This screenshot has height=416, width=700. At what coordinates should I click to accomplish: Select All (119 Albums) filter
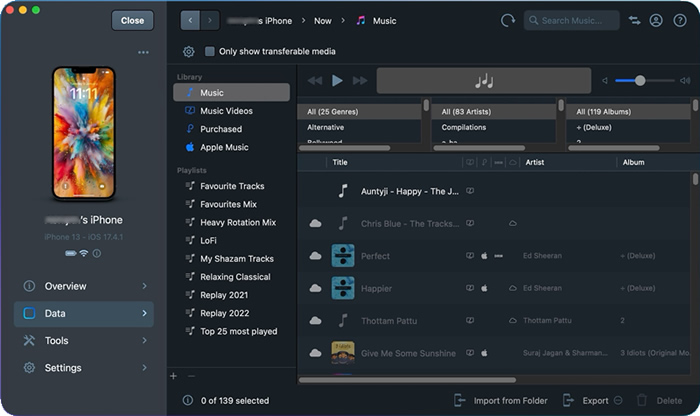628,112
